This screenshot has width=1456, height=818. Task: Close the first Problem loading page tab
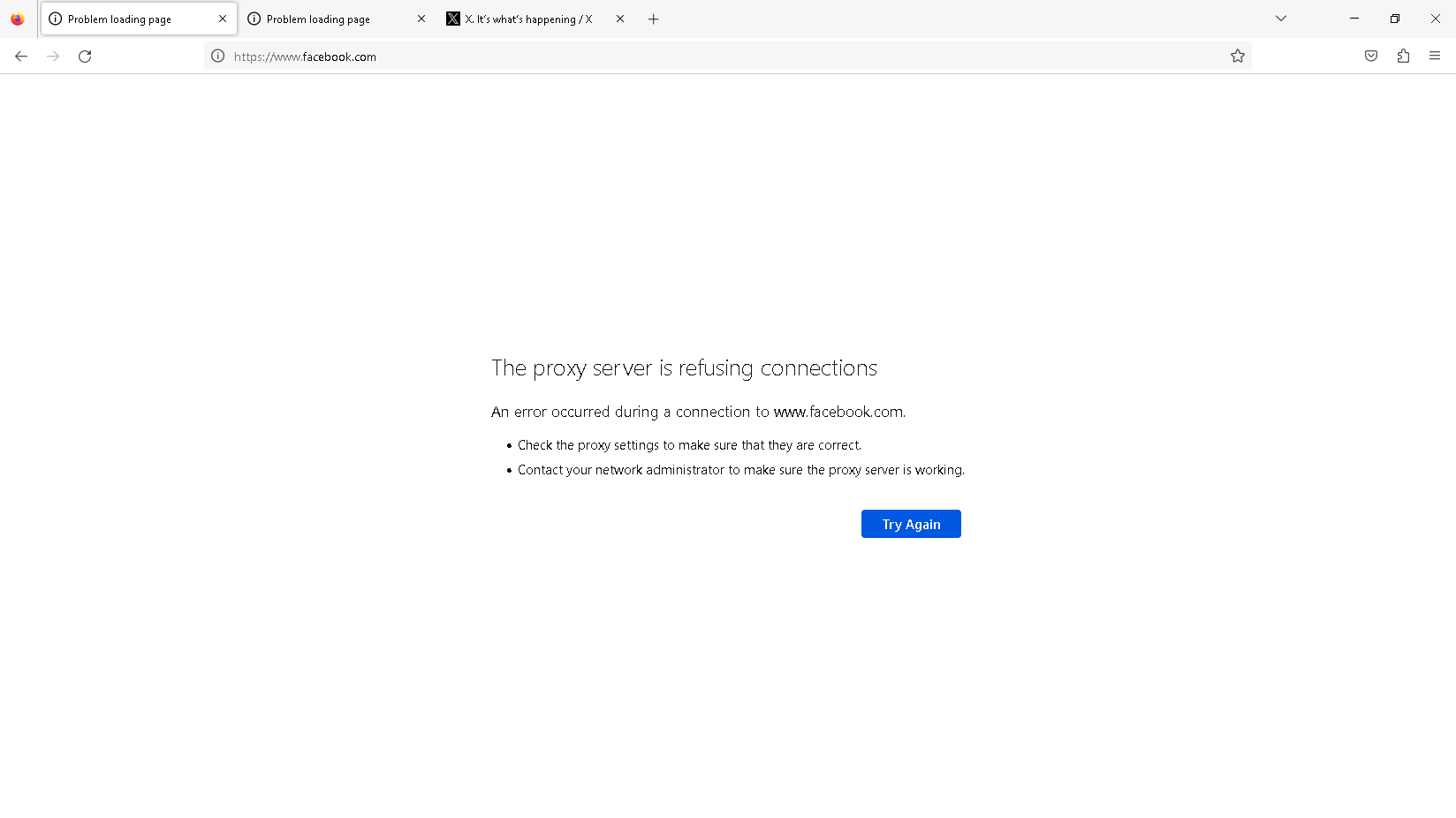[223, 19]
